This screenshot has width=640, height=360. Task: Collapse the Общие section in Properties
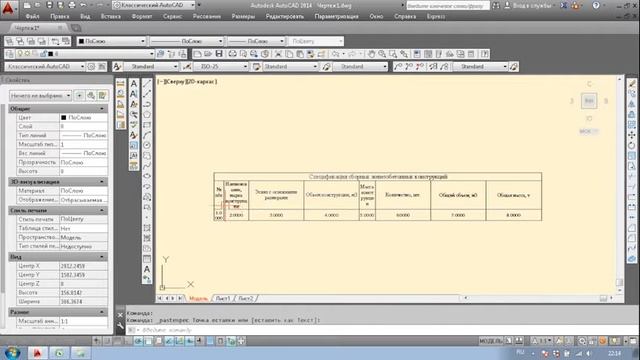(x=102, y=109)
